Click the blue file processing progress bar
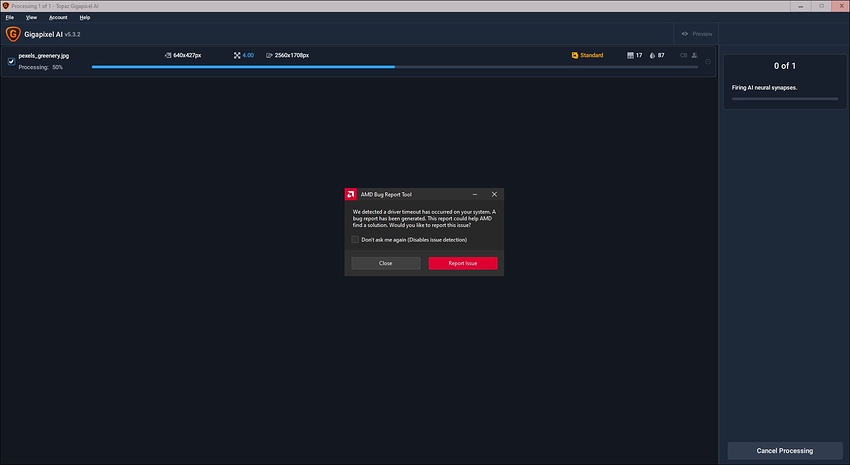Screen dimensions: 850x465 tap(395, 67)
